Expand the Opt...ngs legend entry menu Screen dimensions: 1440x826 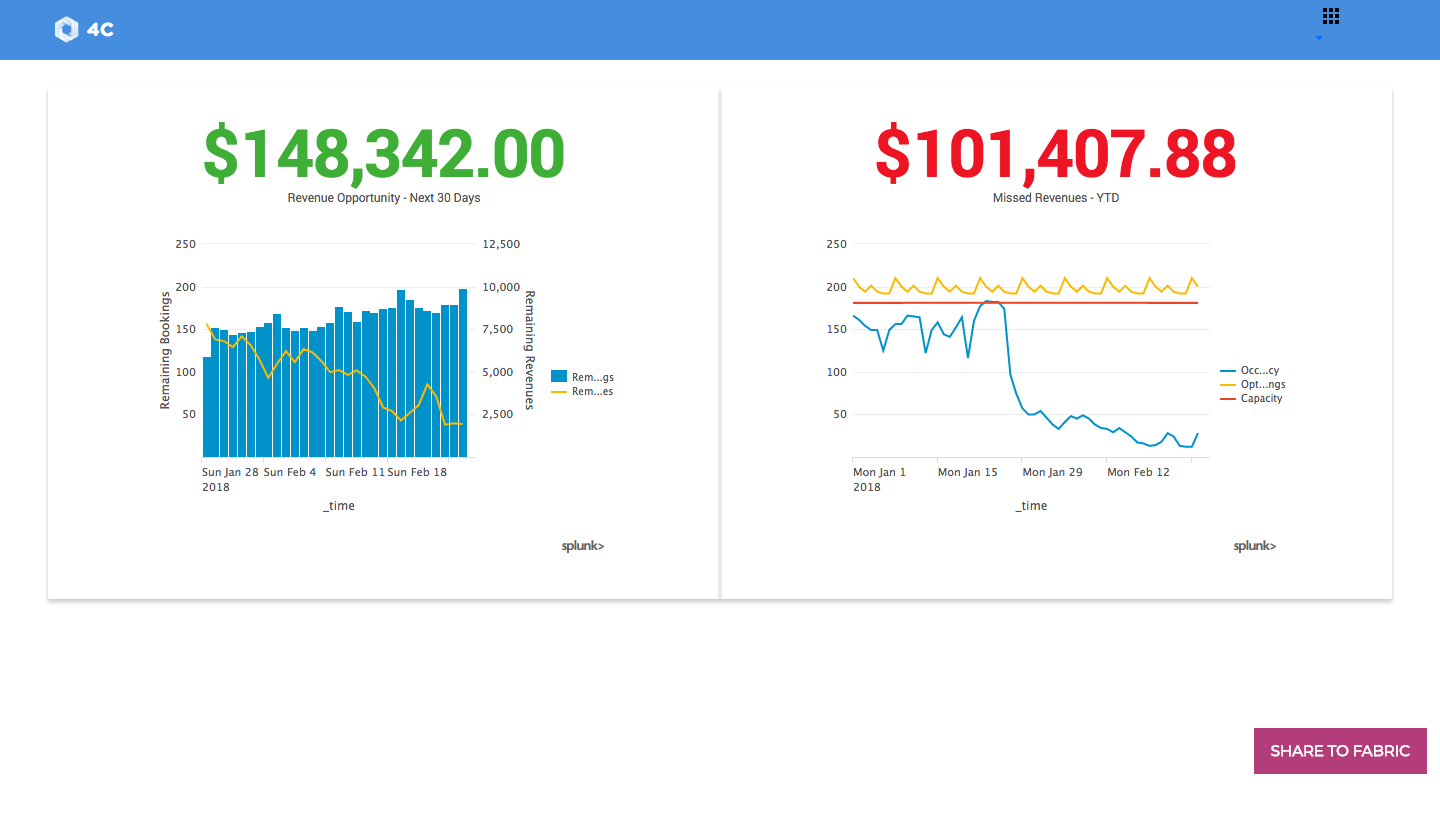1263,384
